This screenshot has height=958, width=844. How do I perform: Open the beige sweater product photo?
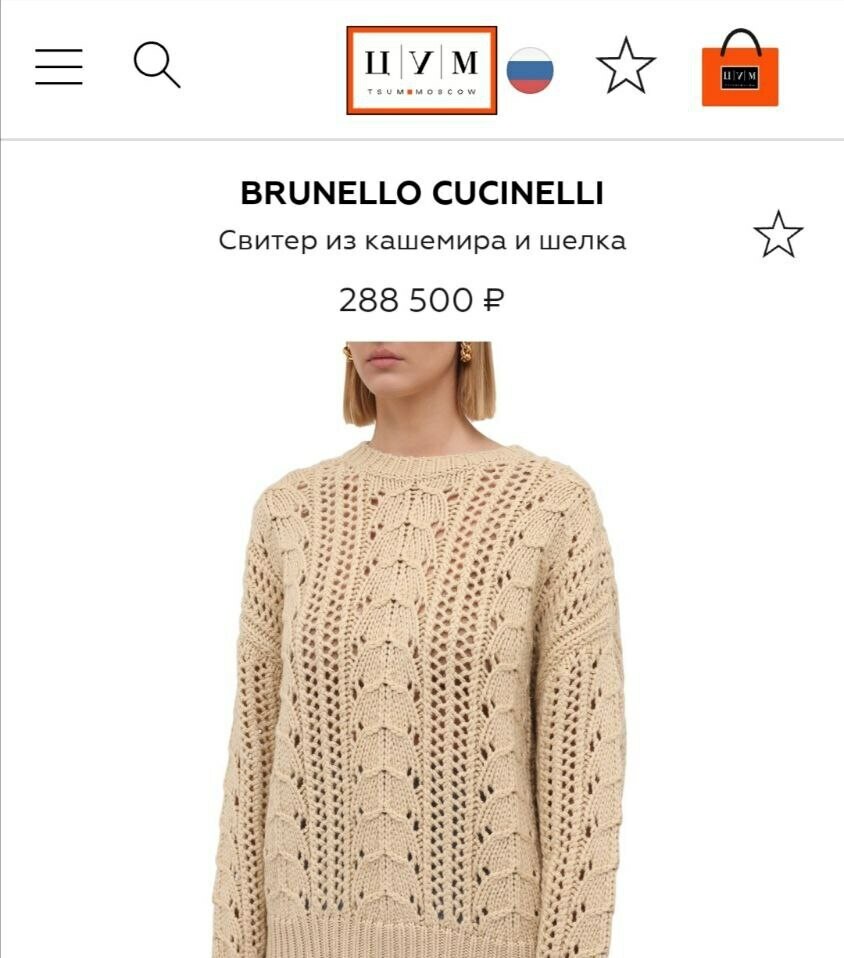tap(422, 649)
